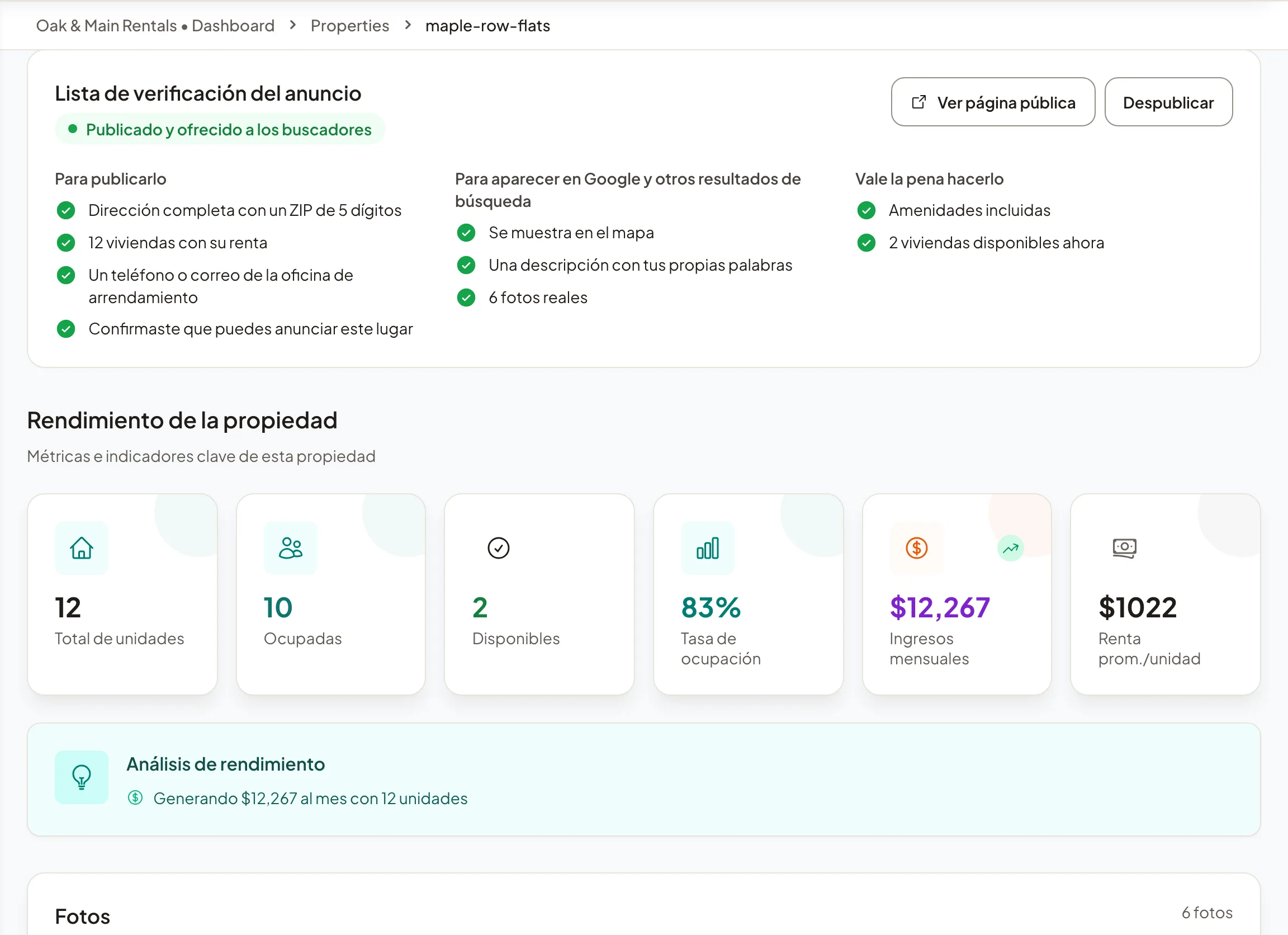The height and width of the screenshot is (935, 1288).
Task: Click the 6 fotos count in Fotos section
Action: (1207, 912)
